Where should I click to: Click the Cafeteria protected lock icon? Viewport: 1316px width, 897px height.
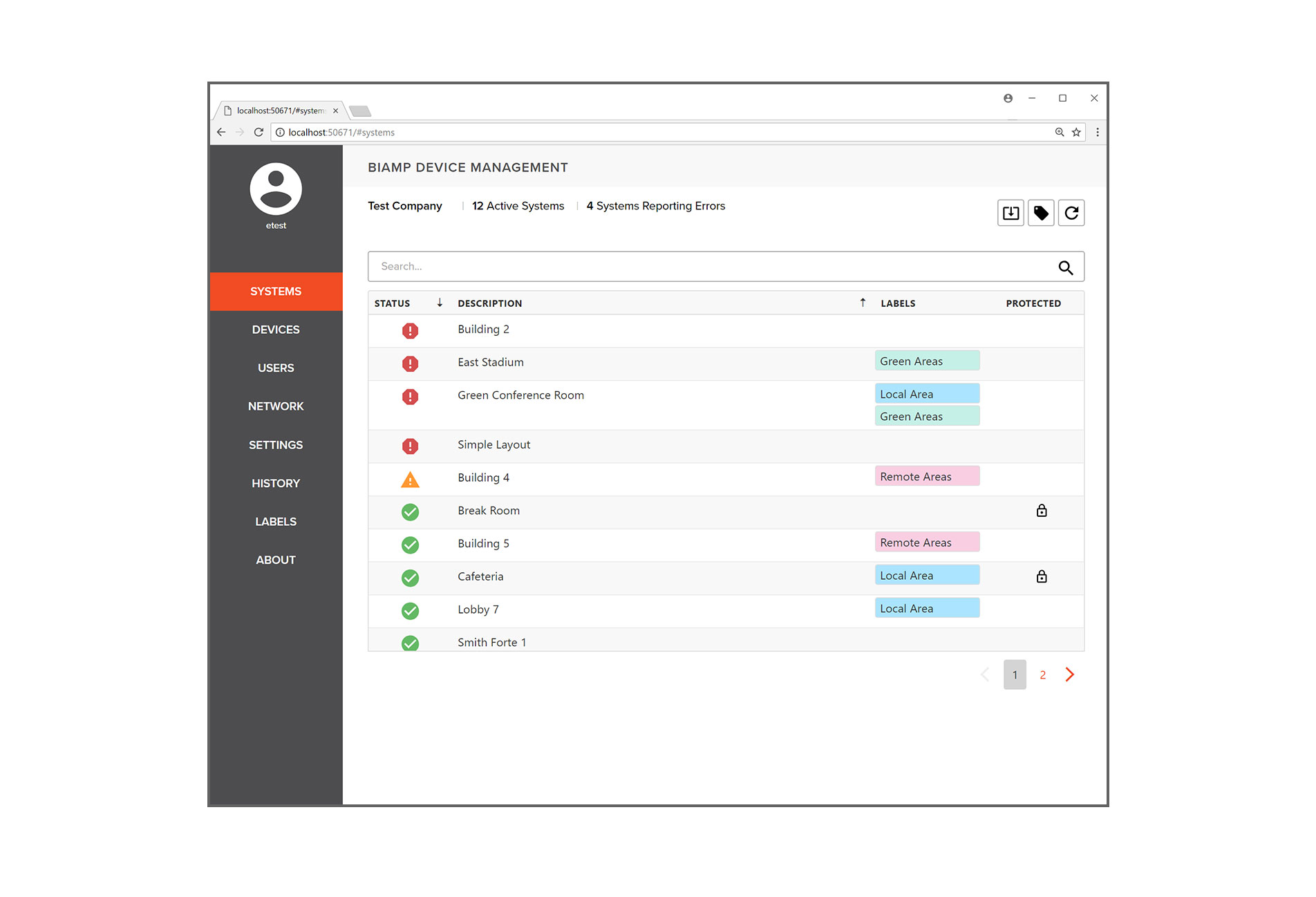1042,576
